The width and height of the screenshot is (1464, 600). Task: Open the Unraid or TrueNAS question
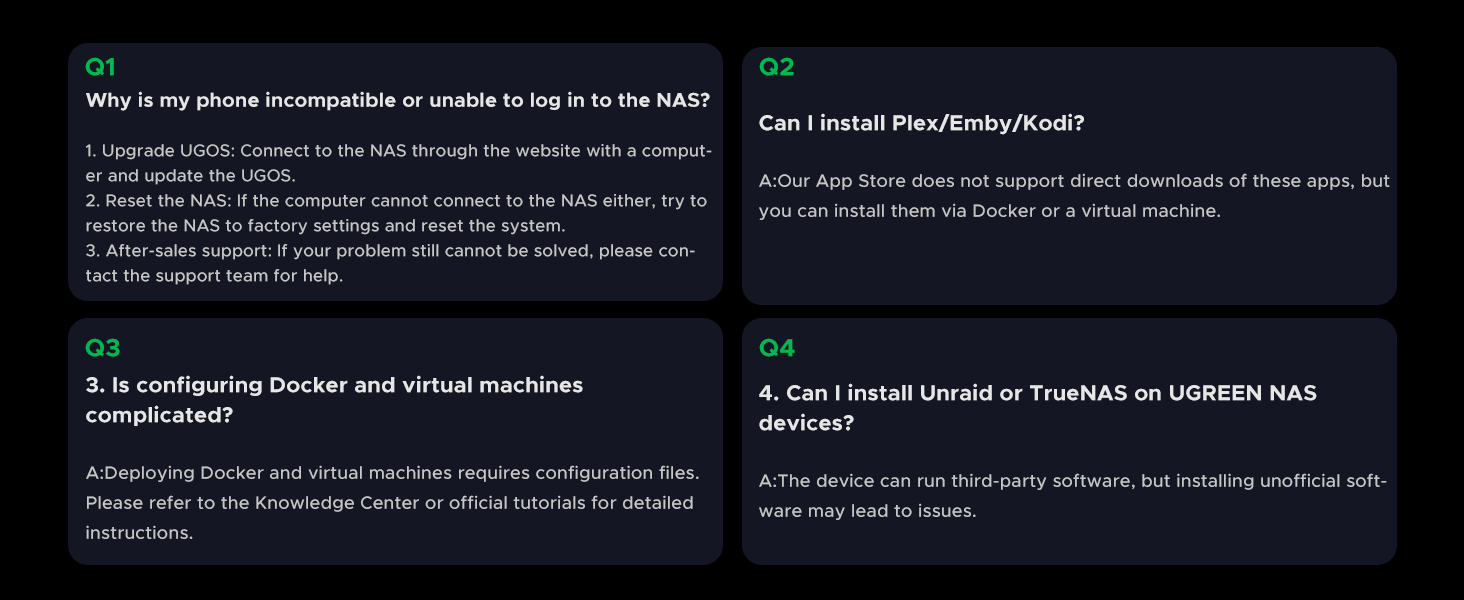(x=1037, y=407)
